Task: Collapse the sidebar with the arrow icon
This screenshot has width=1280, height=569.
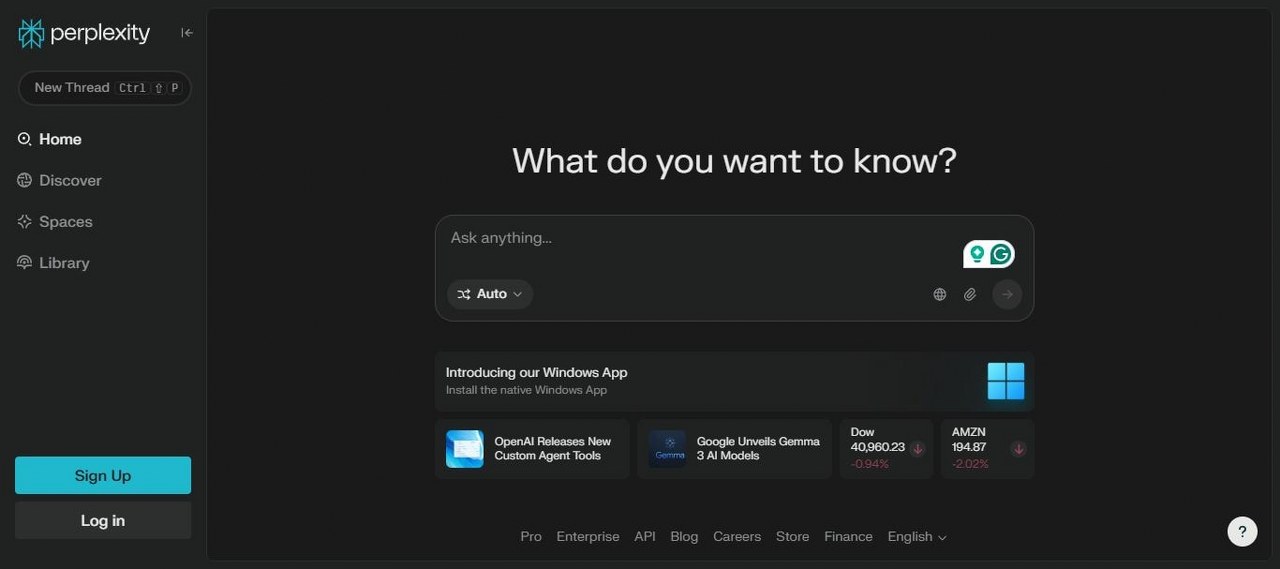Action: pos(187,33)
